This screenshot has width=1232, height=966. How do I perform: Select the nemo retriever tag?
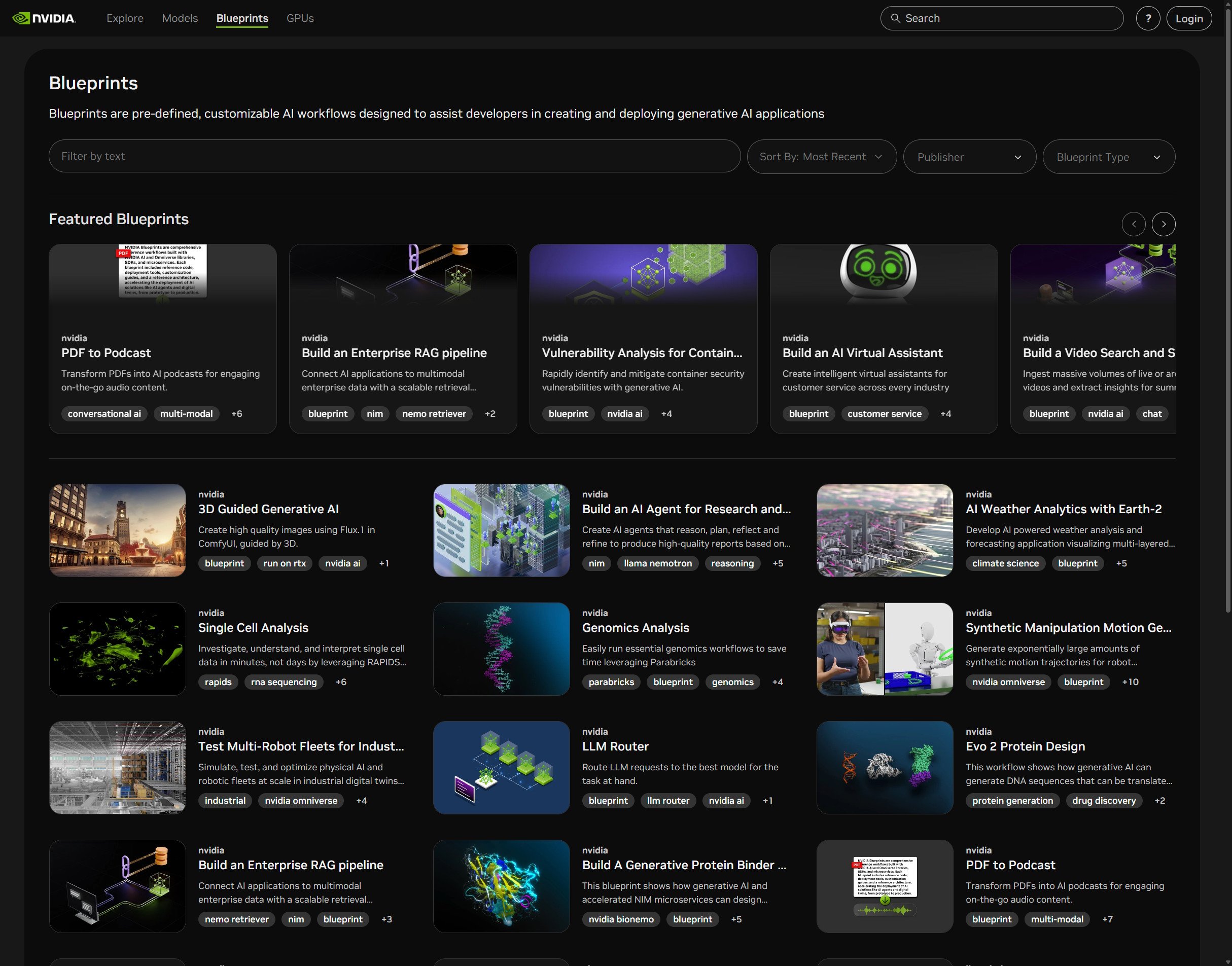point(434,413)
